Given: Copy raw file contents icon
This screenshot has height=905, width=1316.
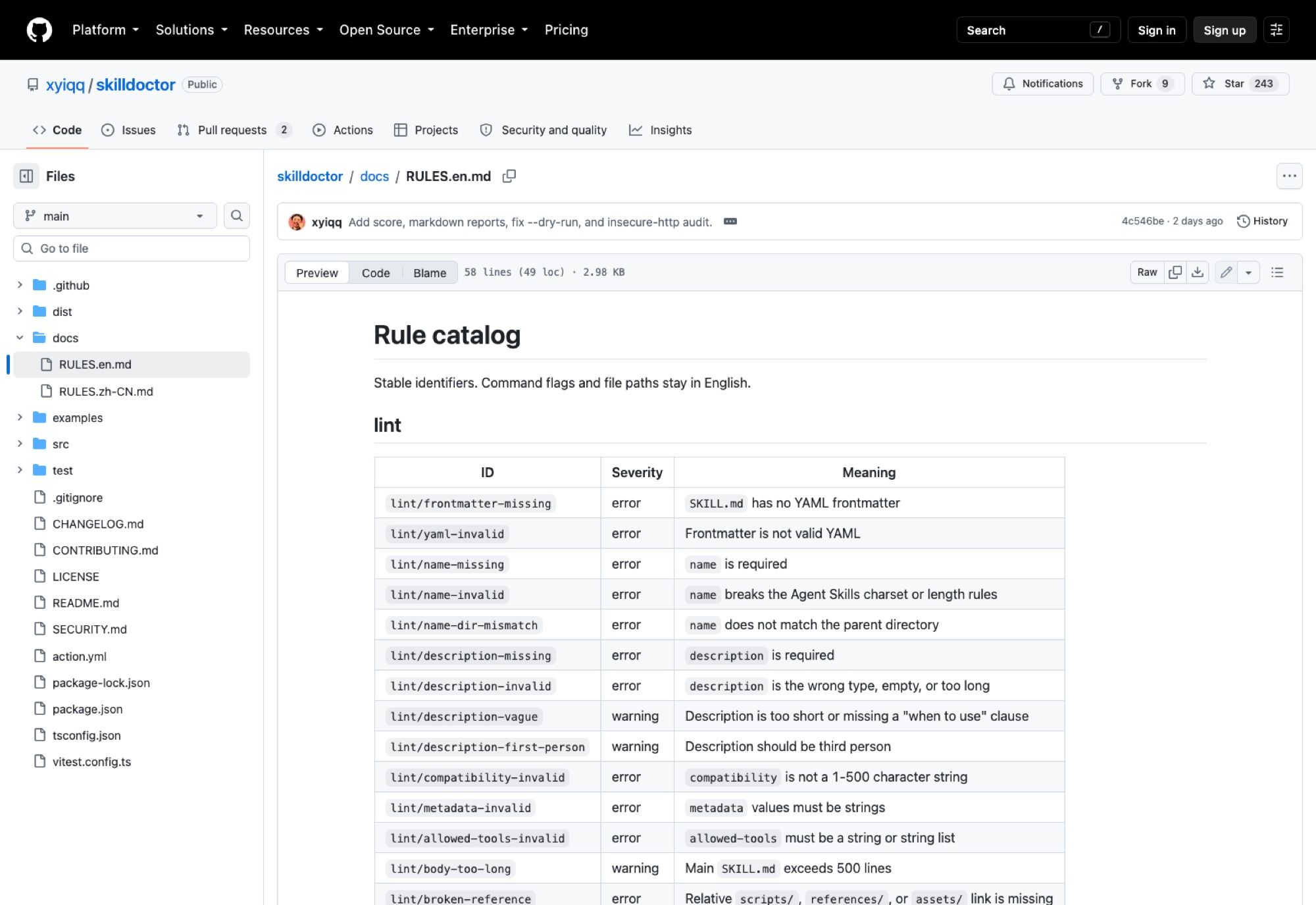Looking at the screenshot, I should click(x=1175, y=272).
